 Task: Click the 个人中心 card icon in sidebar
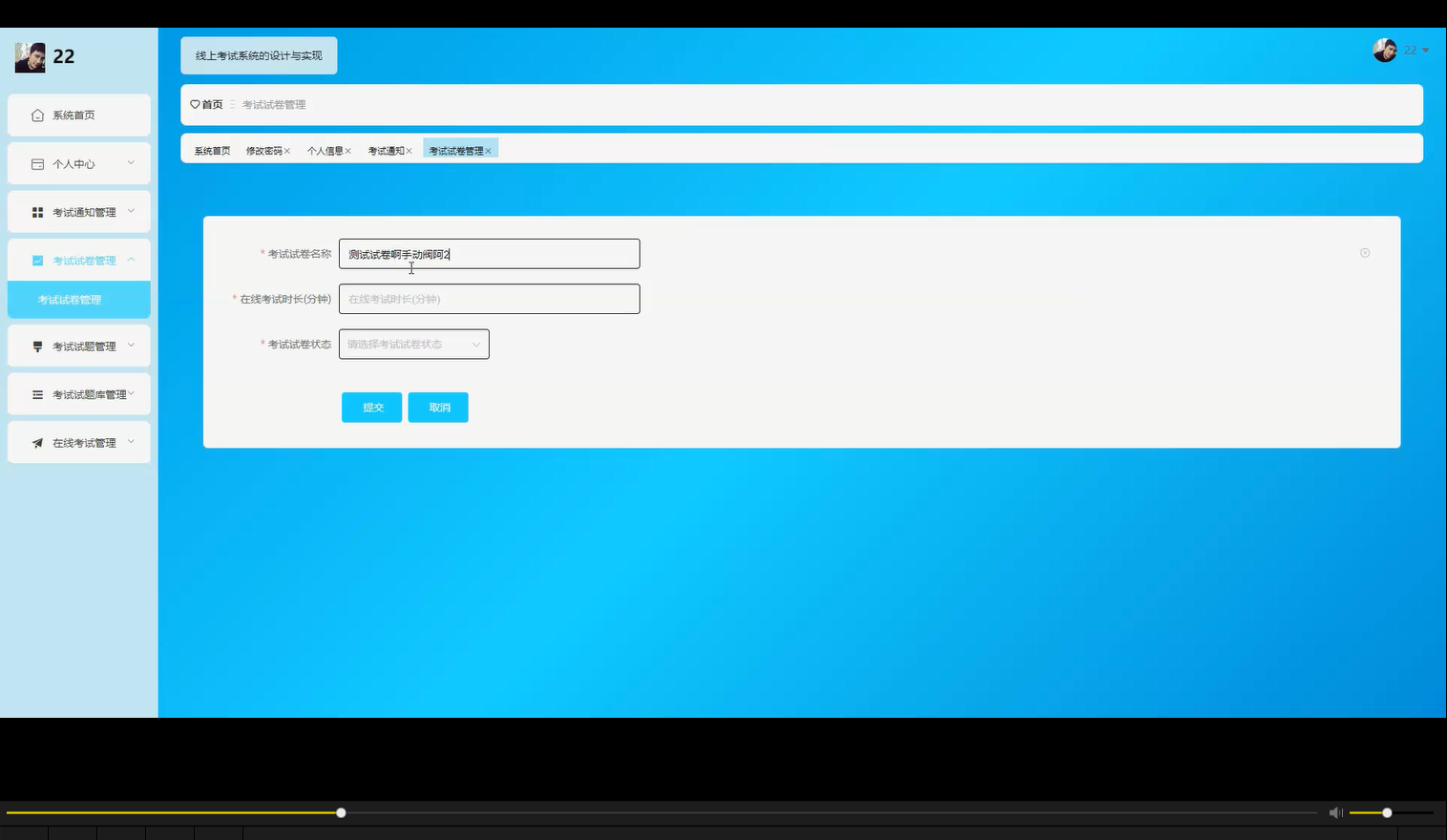tap(37, 164)
